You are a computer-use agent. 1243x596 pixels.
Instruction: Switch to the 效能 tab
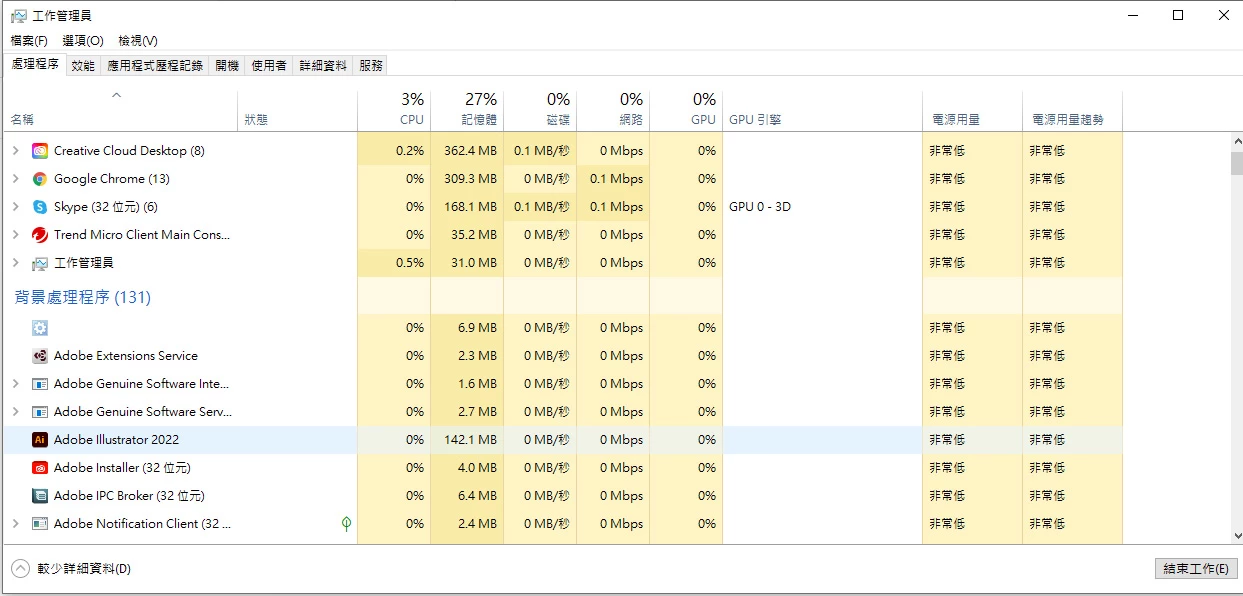[x=83, y=65]
